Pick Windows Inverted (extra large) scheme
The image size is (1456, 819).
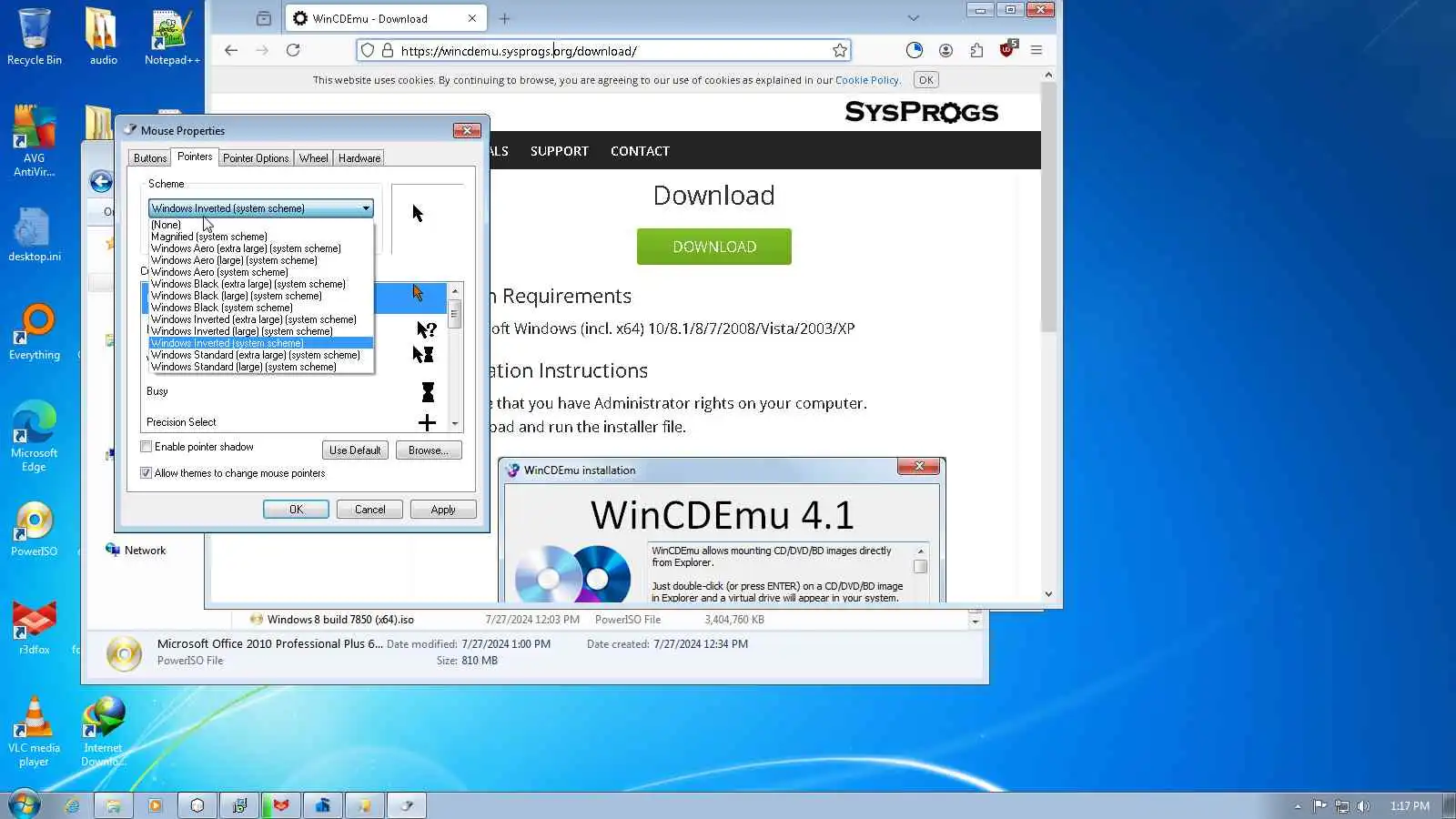(261, 319)
